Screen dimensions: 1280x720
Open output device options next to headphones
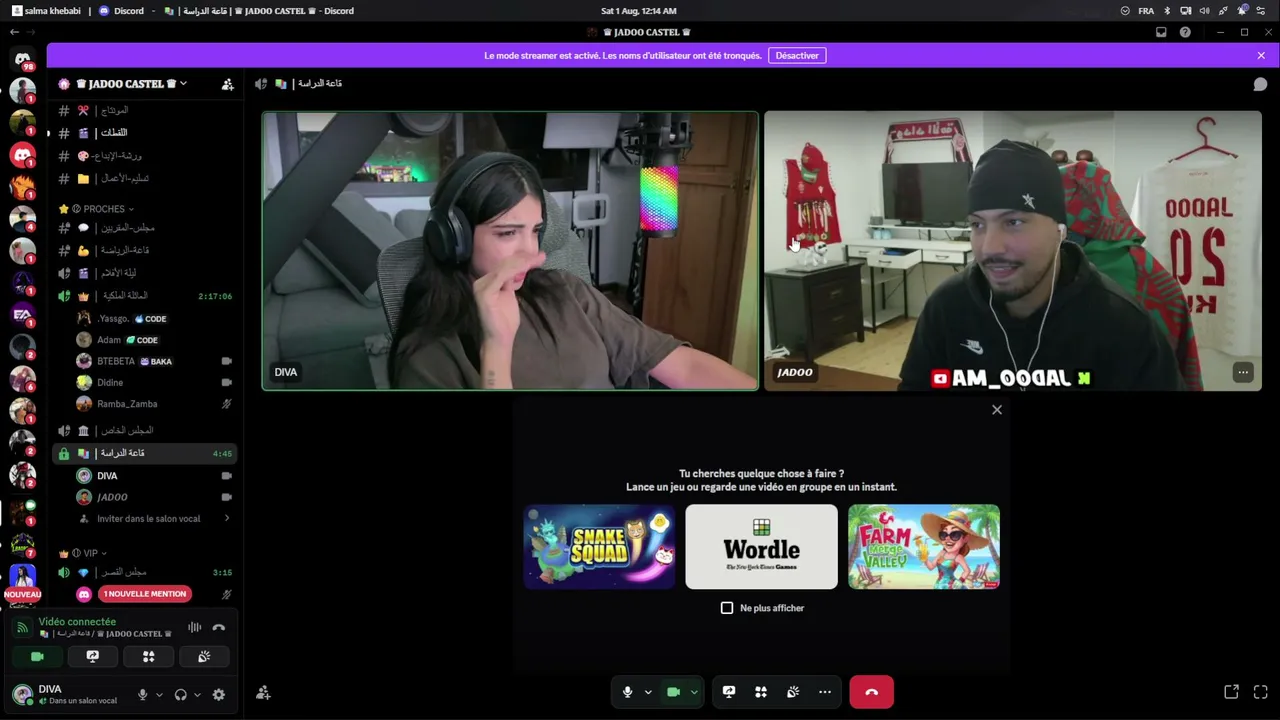coord(197,694)
